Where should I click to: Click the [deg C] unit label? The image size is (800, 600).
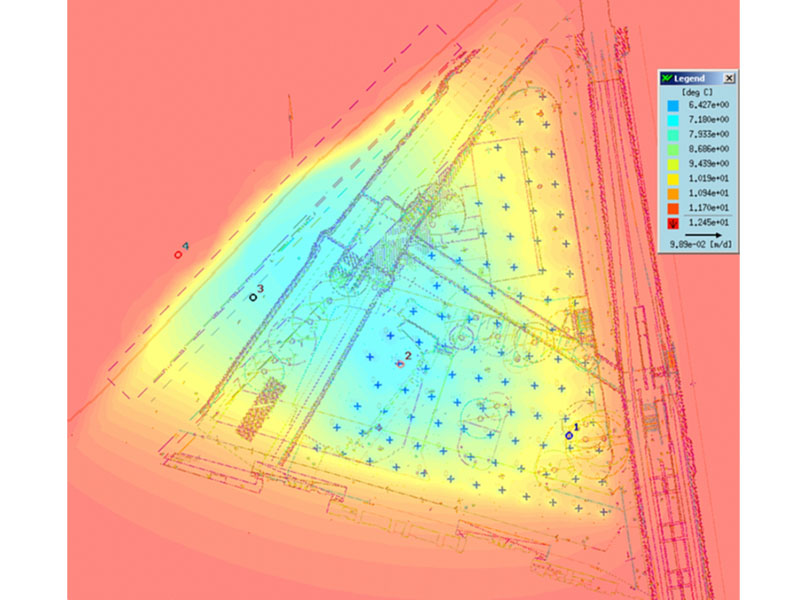coord(696,92)
